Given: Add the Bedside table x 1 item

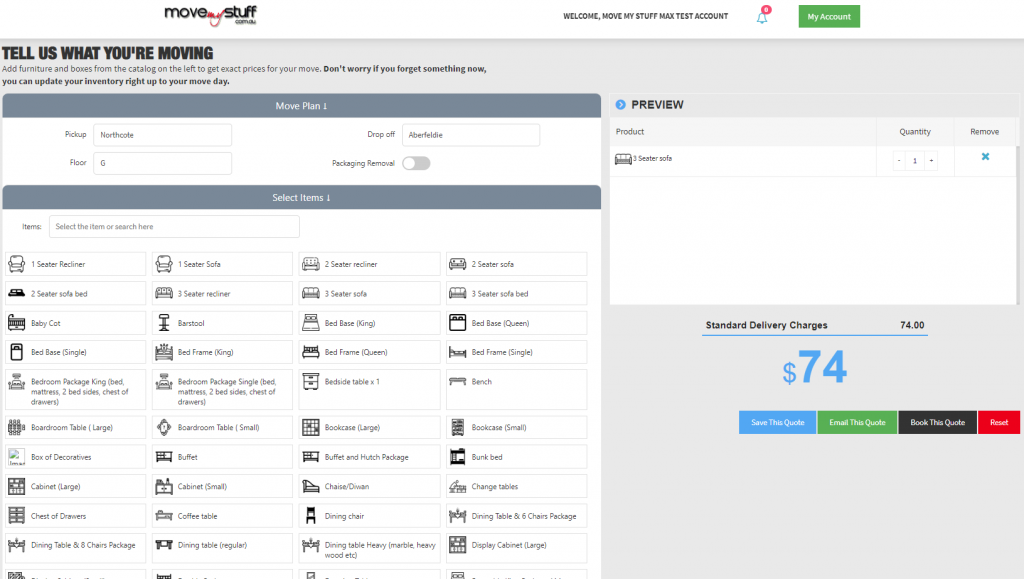Looking at the screenshot, I should click(x=370, y=390).
